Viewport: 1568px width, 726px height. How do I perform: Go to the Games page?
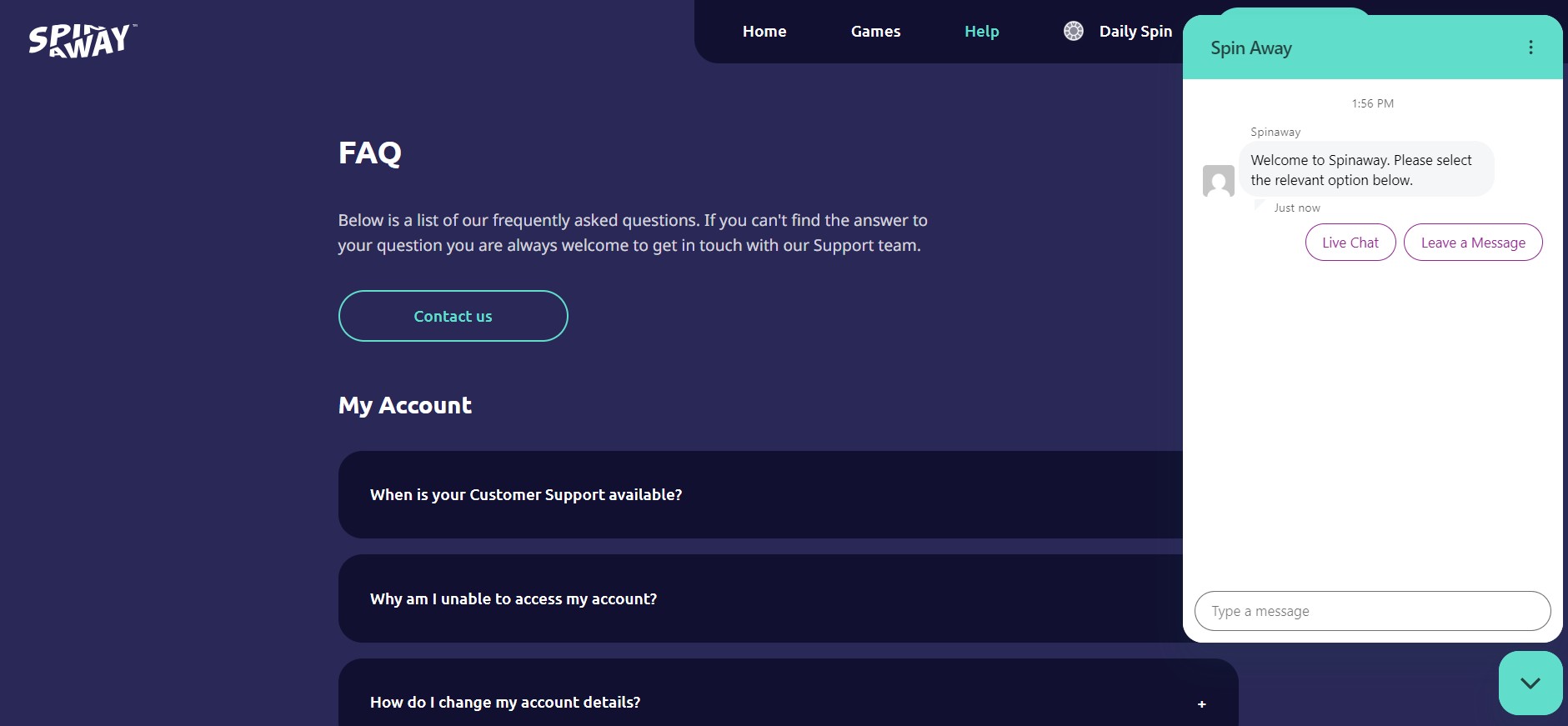875,32
